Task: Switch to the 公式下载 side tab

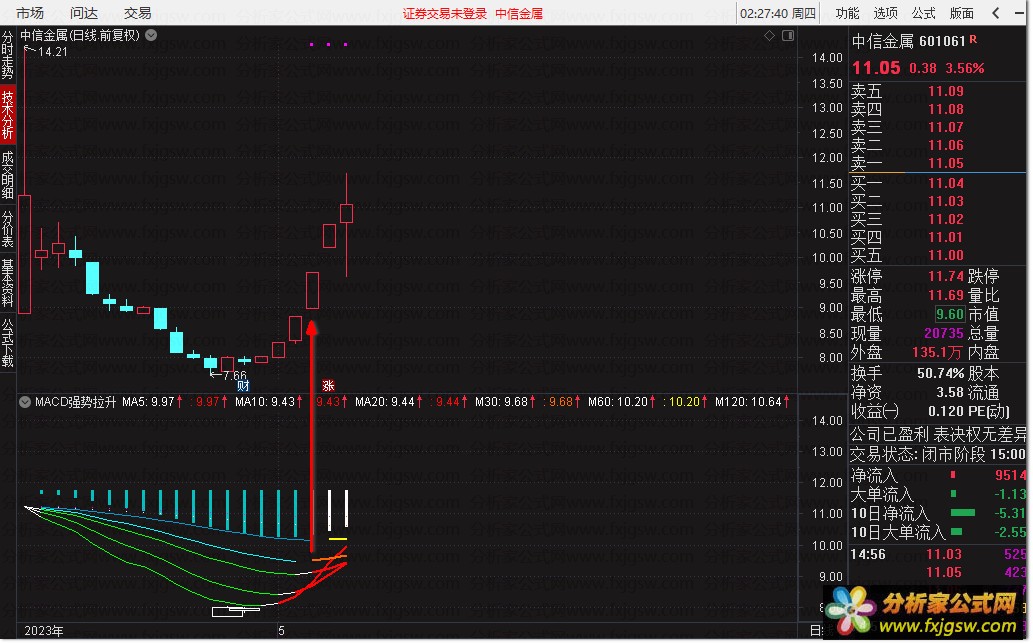Action: [7, 343]
